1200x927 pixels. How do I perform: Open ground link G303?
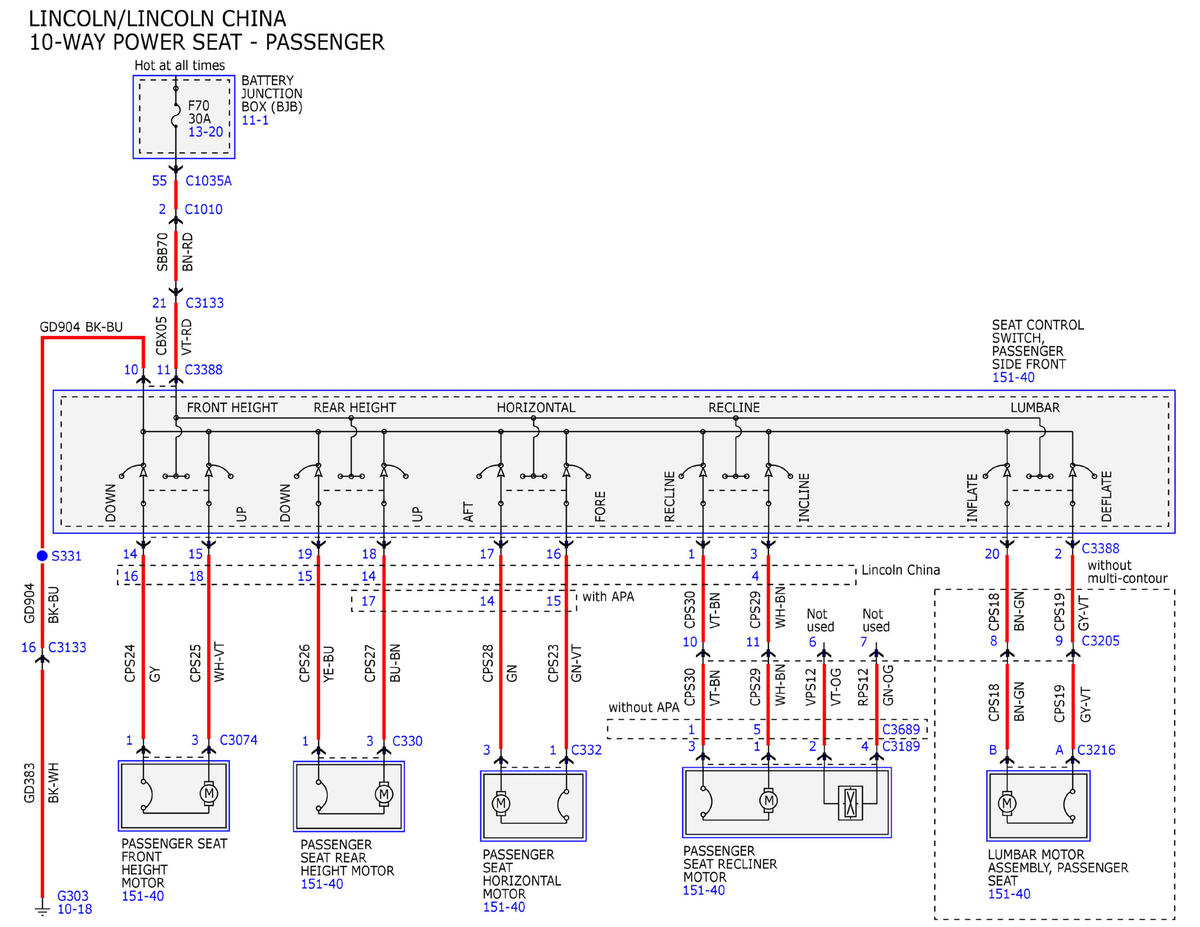[x=73, y=895]
